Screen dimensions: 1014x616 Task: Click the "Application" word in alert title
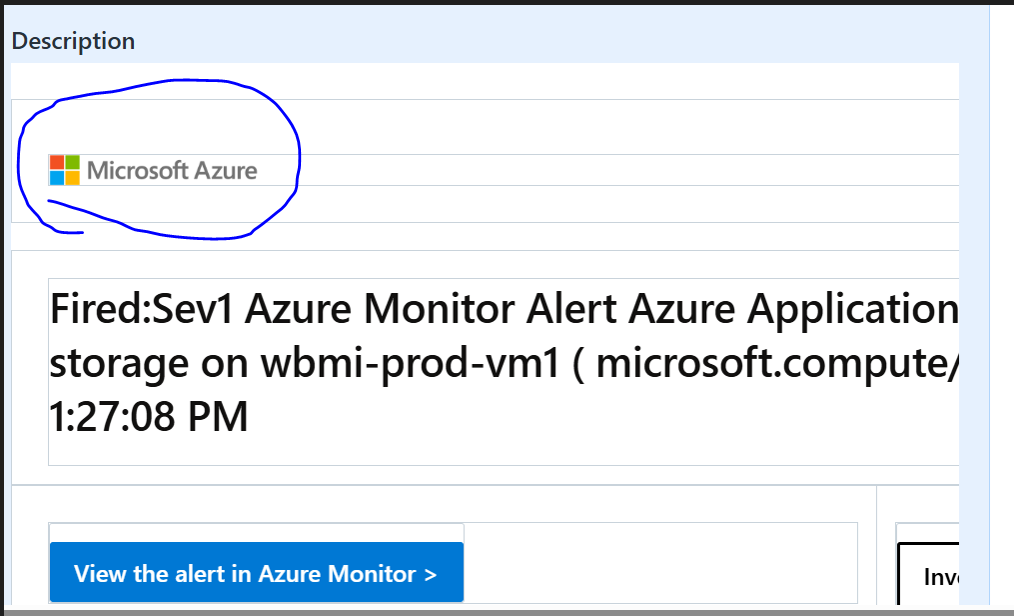click(x=853, y=310)
